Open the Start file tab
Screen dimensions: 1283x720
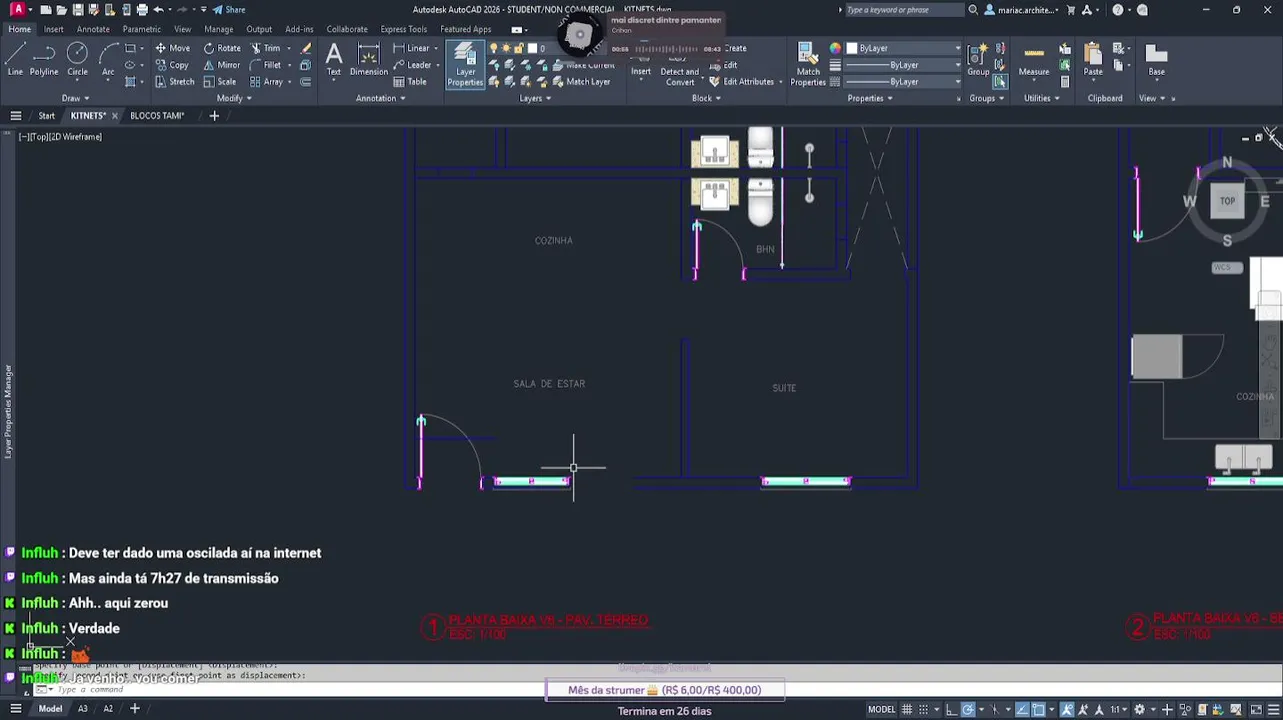click(x=46, y=116)
